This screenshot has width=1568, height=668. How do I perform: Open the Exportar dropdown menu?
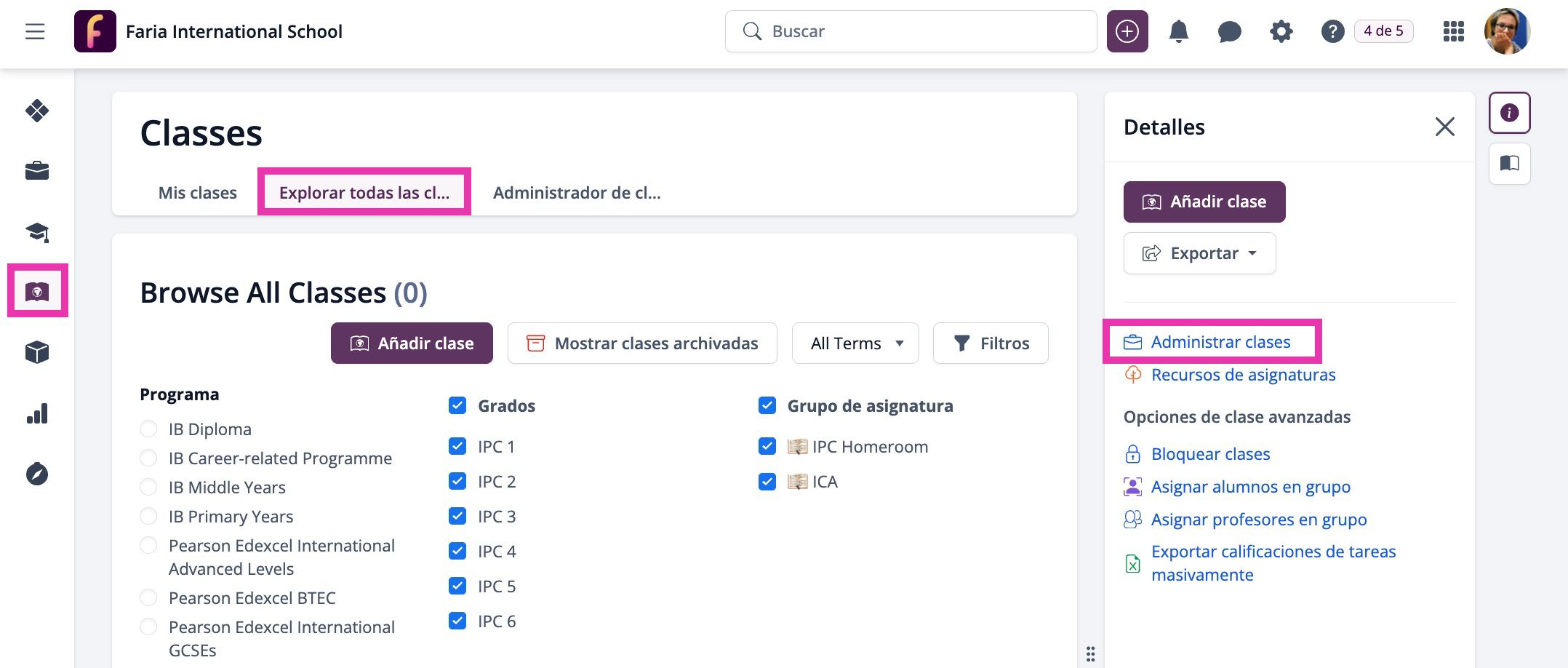pos(1199,253)
